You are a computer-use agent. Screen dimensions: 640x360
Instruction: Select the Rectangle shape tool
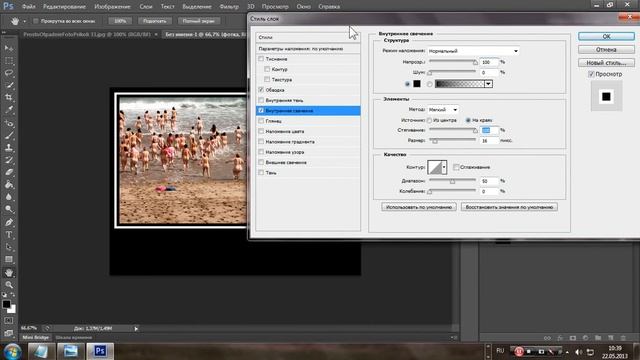9,259
